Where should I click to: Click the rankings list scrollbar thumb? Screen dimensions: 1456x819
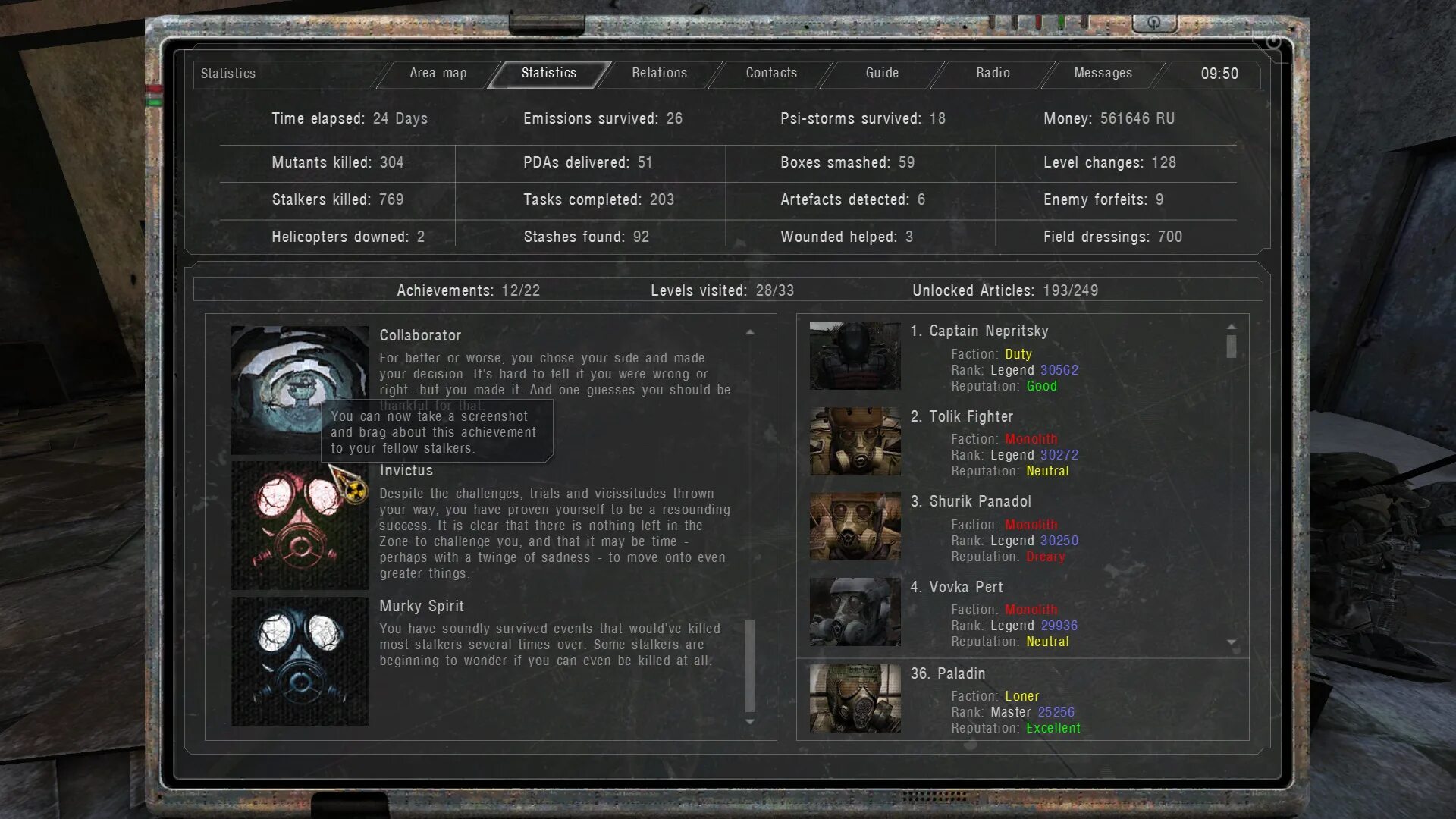coord(1232,347)
